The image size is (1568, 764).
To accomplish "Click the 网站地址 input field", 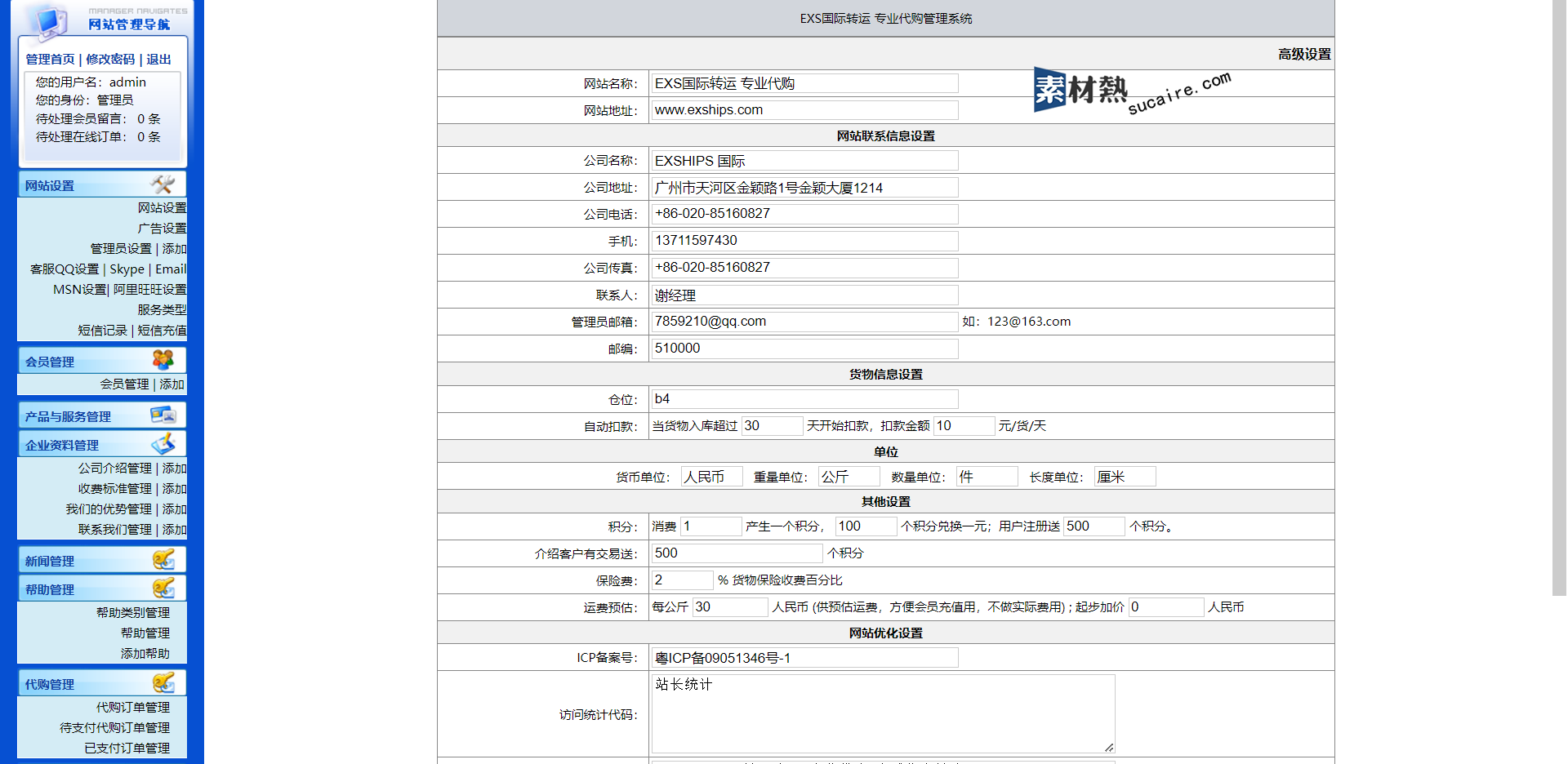I will click(x=804, y=110).
